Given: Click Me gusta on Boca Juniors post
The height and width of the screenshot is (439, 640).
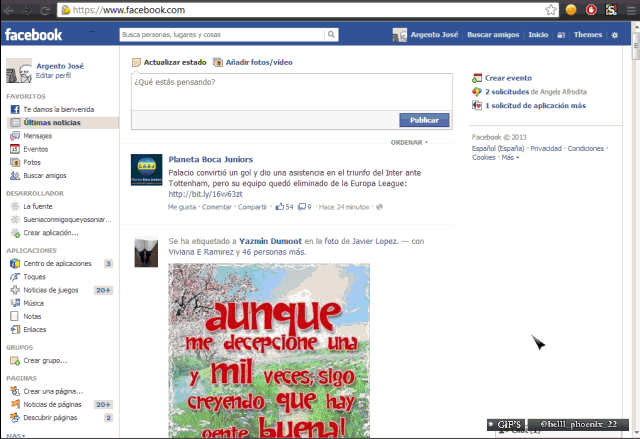Looking at the screenshot, I should [x=182, y=207].
